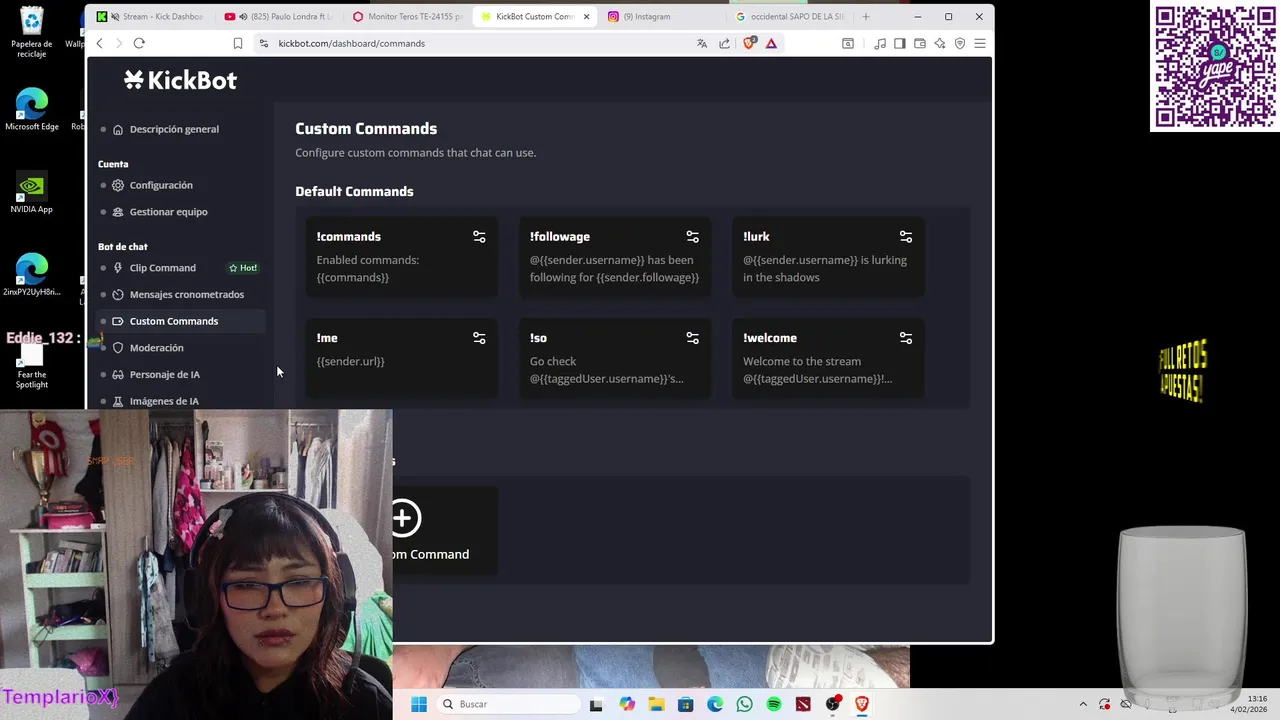Switch to the Instagram tab

(x=662, y=16)
